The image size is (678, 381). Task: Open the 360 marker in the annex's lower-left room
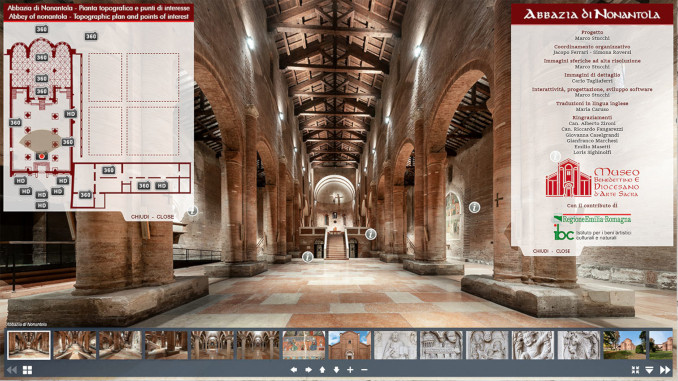[86, 195]
